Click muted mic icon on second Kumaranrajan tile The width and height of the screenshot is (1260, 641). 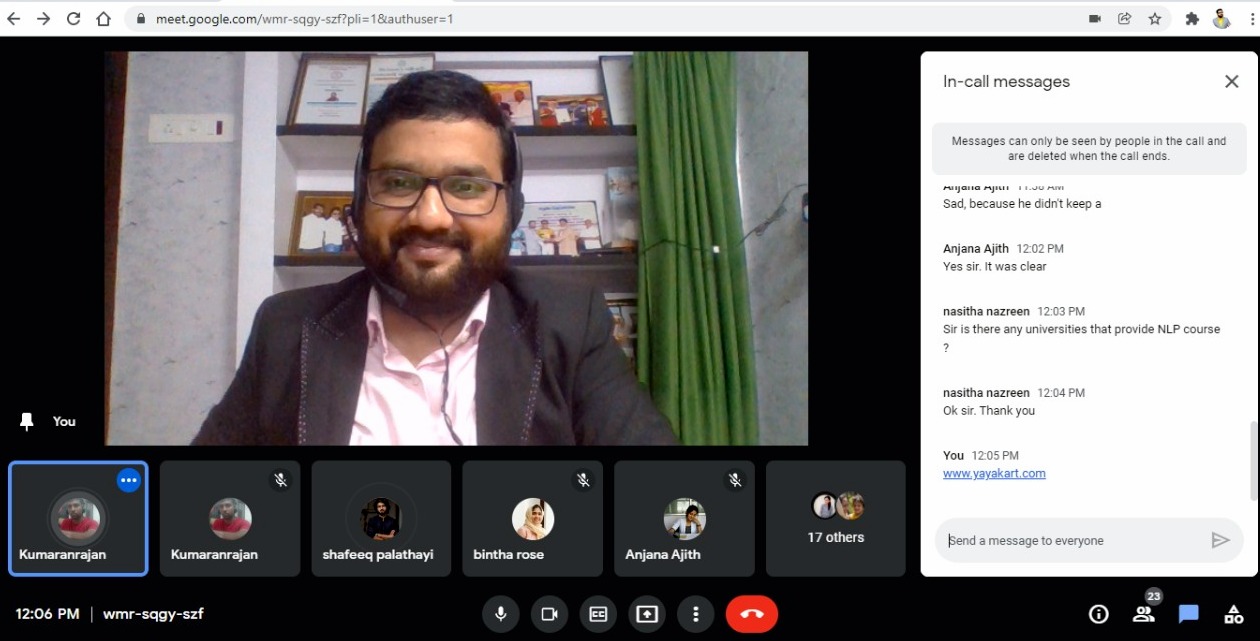tap(281, 480)
